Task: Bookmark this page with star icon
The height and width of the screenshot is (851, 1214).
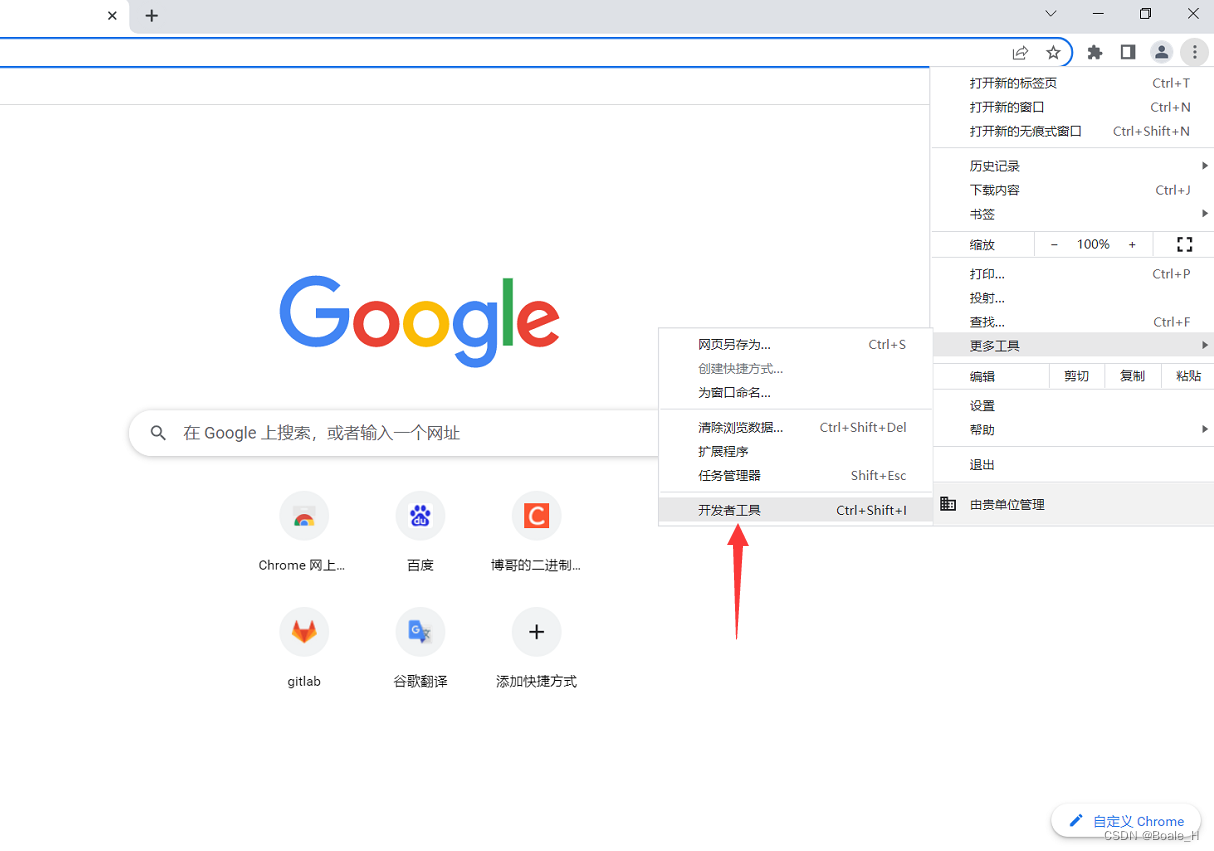Action: [1053, 52]
